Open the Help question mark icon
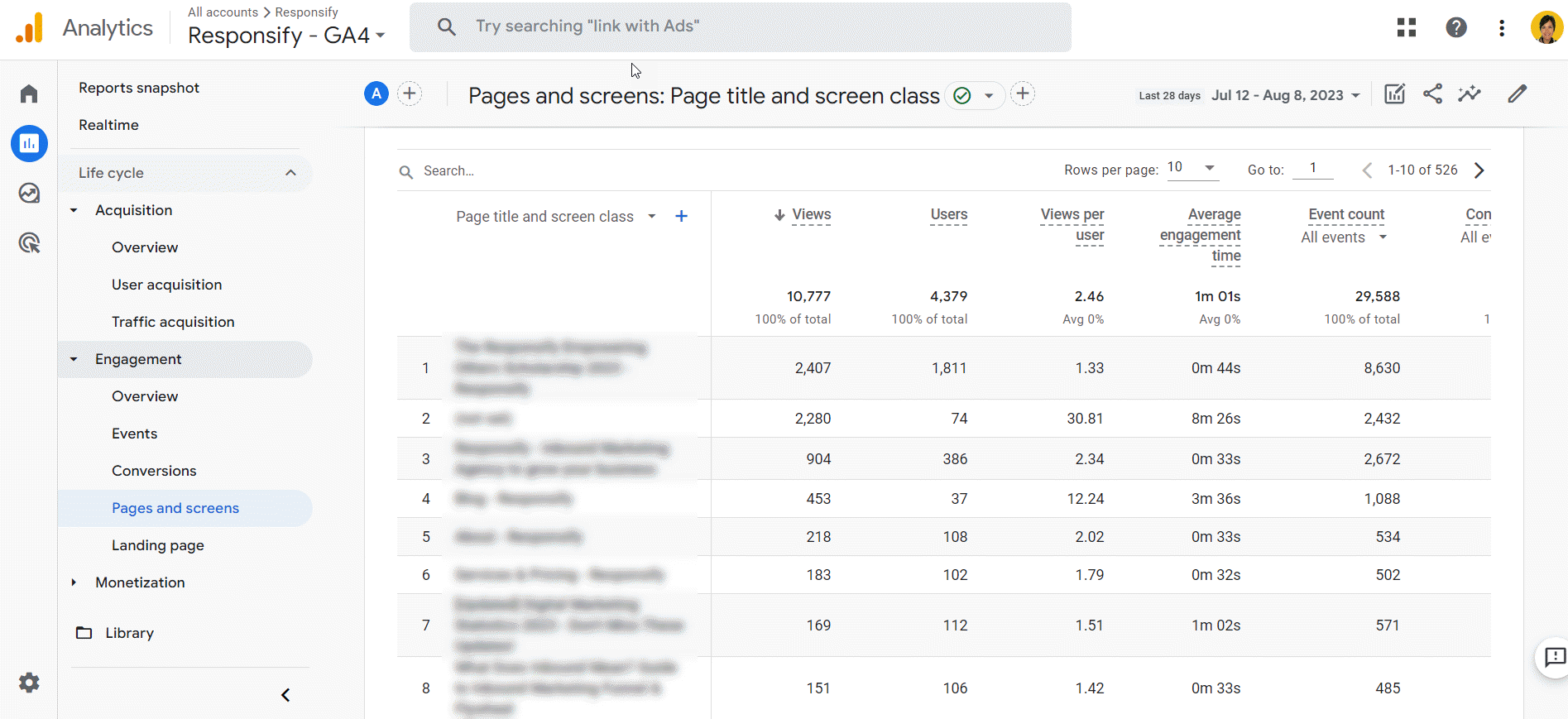 point(1456,27)
